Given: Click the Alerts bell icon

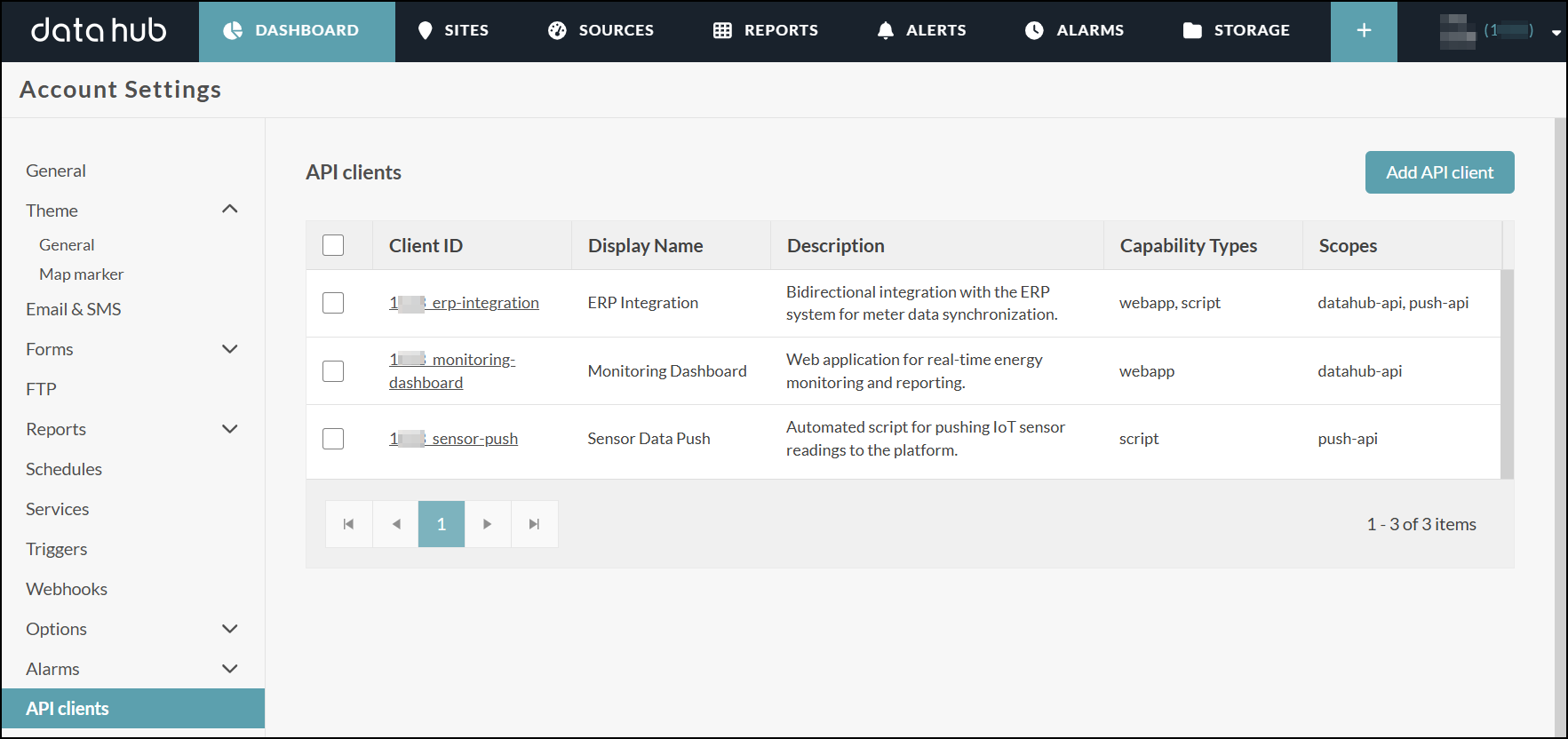Looking at the screenshot, I should click(x=886, y=30).
